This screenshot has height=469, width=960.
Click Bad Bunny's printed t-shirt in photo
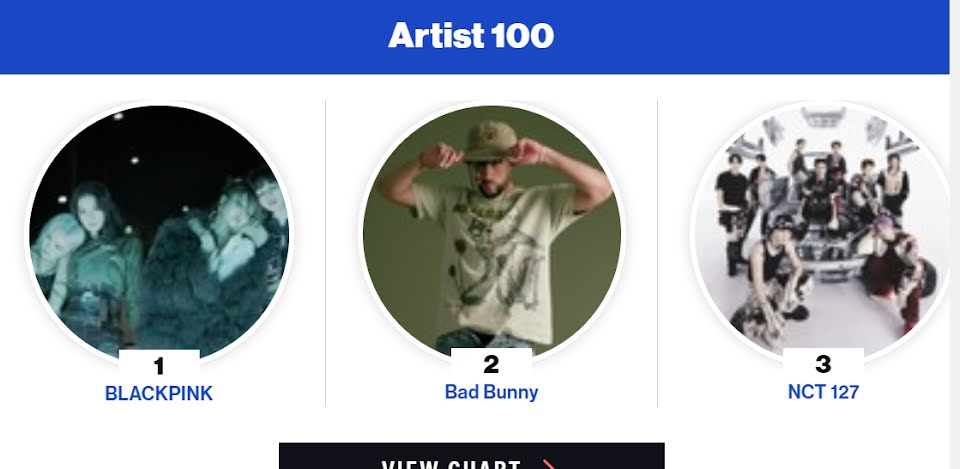[496, 263]
